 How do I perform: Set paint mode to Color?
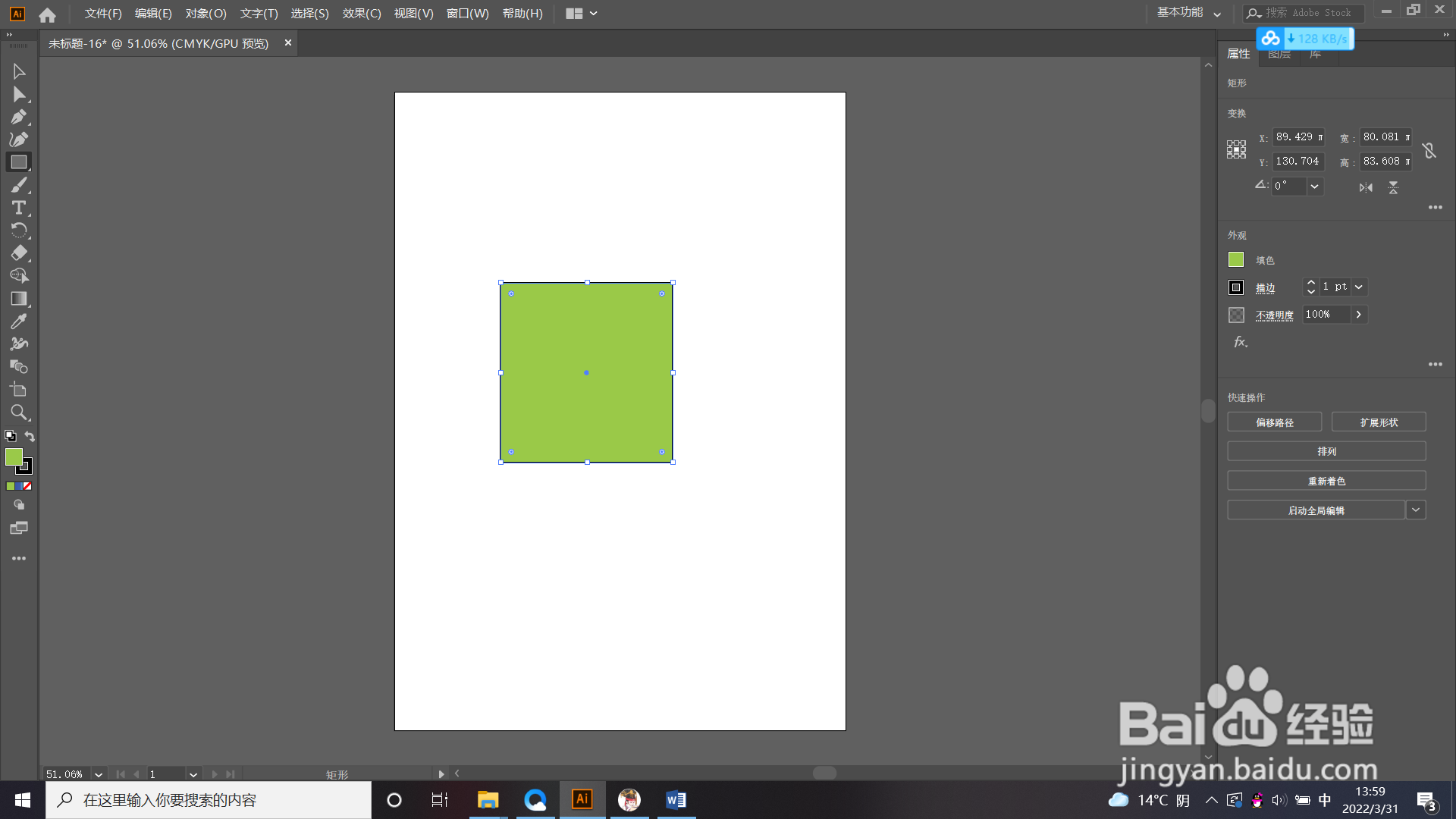11,486
